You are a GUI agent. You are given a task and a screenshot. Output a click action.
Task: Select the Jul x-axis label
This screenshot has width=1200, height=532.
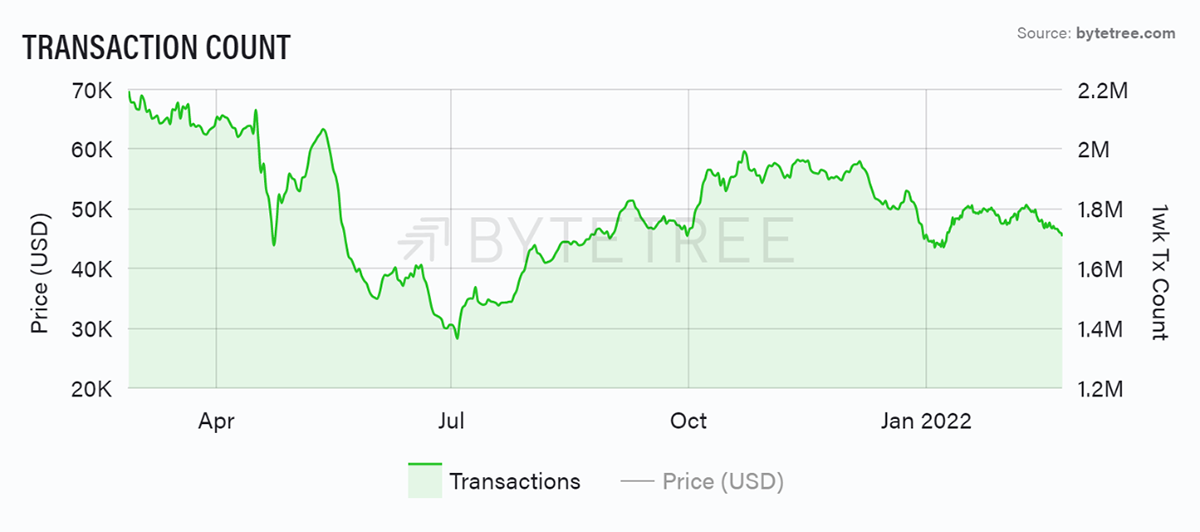coord(451,421)
